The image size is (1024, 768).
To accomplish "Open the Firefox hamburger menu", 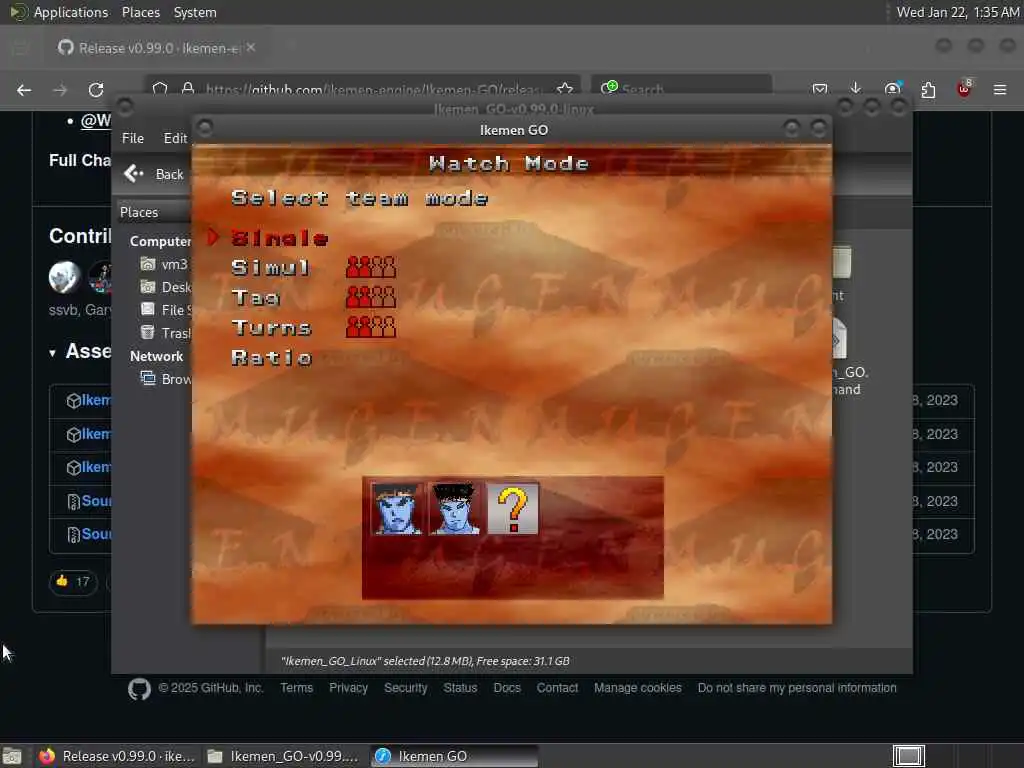I will click(x=1000, y=89).
